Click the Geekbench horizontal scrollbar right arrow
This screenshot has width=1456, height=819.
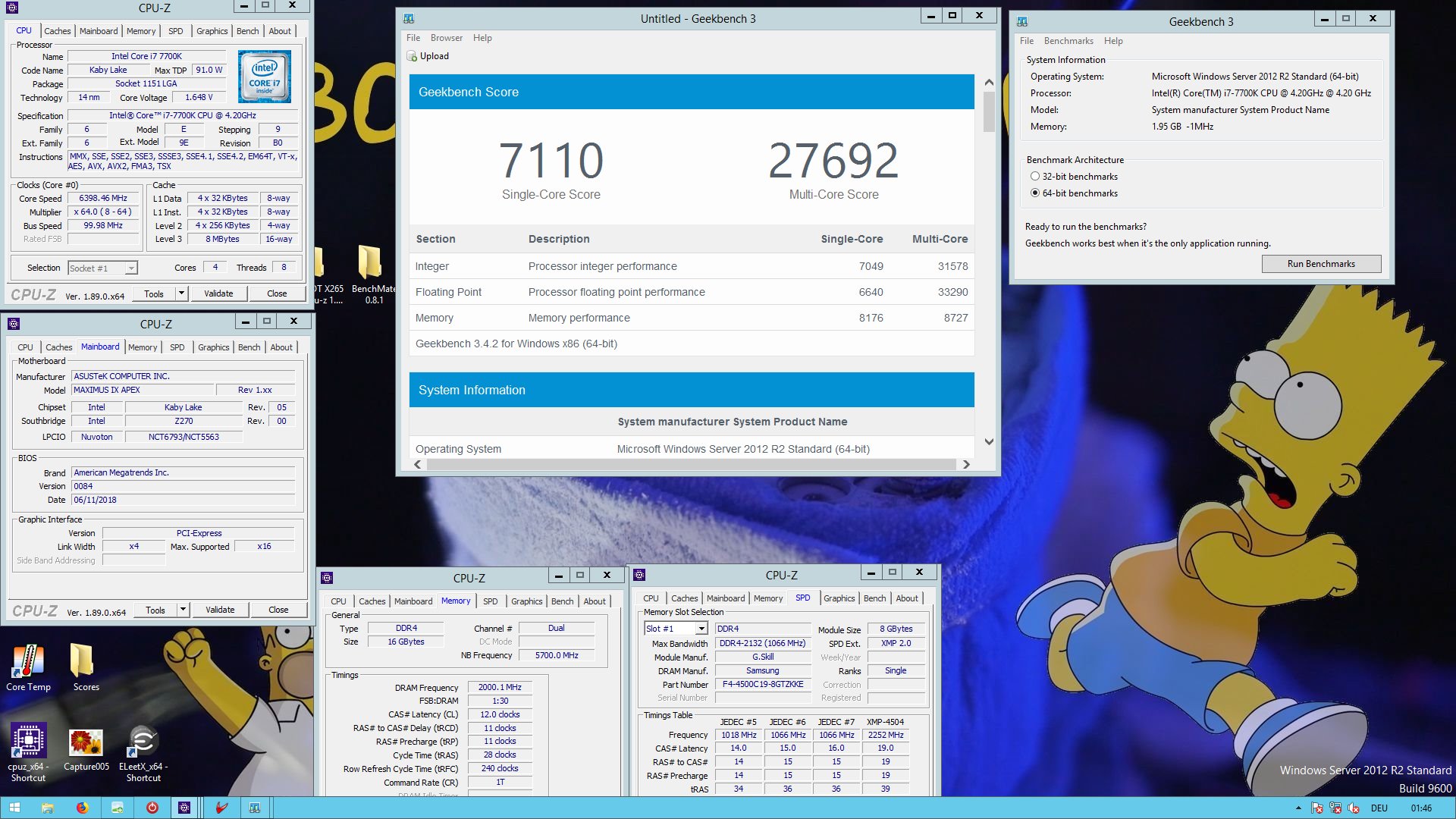966,465
